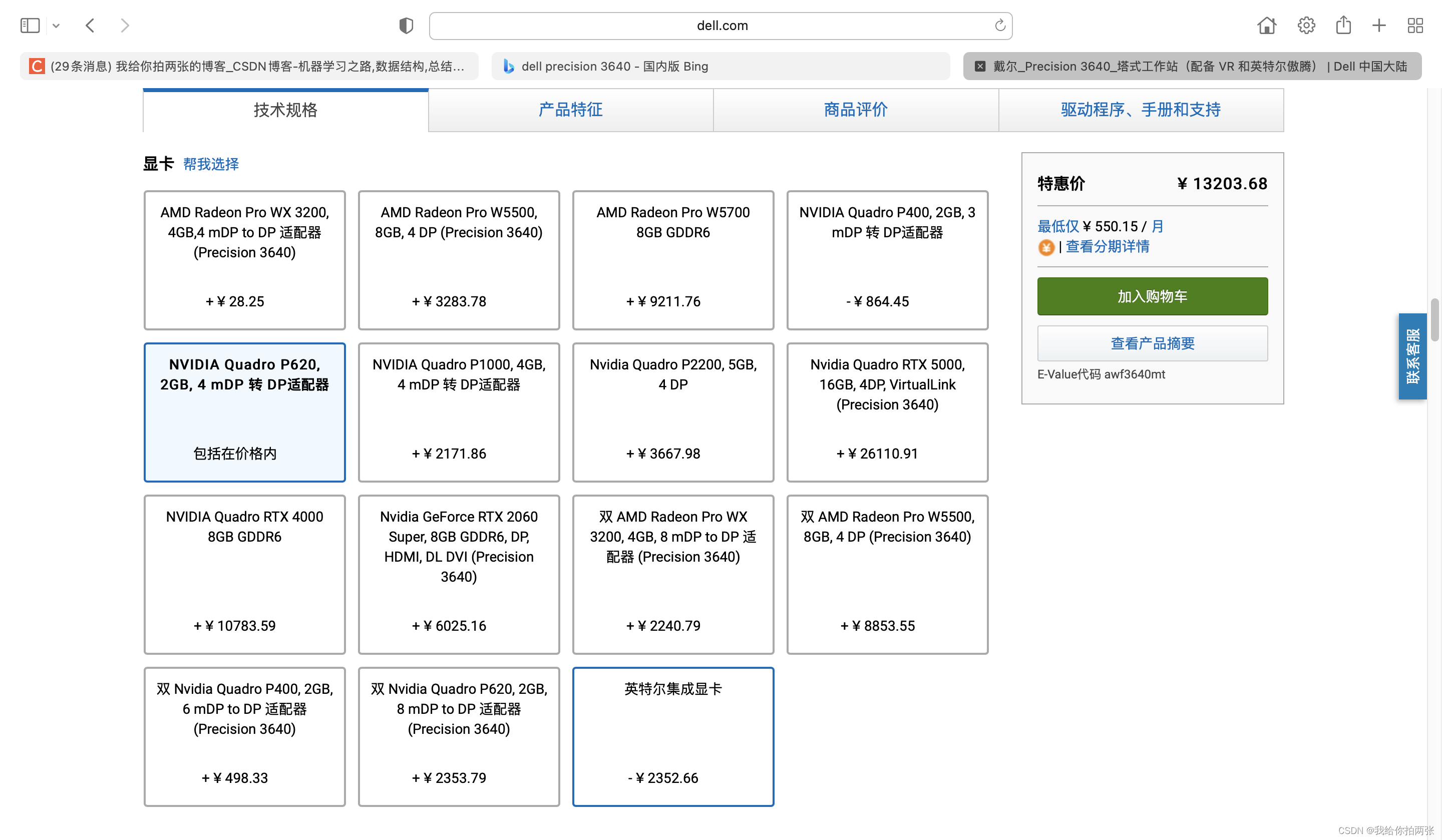Open the 帮我选择 help link

pyautogui.click(x=211, y=164)
